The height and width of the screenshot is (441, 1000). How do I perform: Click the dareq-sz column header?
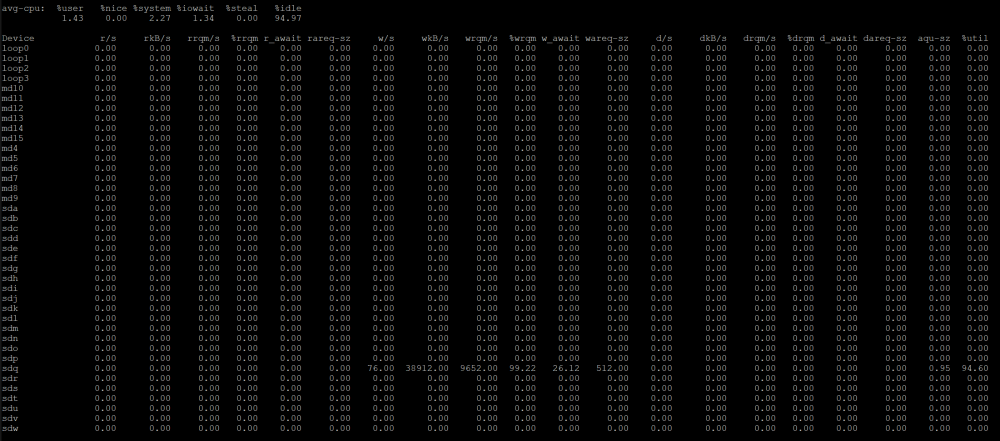tap(885, 38)
